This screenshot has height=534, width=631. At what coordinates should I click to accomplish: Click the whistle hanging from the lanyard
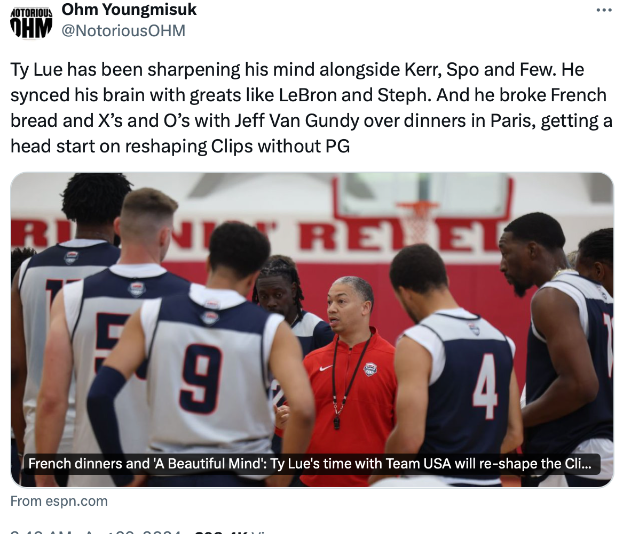click(336, 422)
